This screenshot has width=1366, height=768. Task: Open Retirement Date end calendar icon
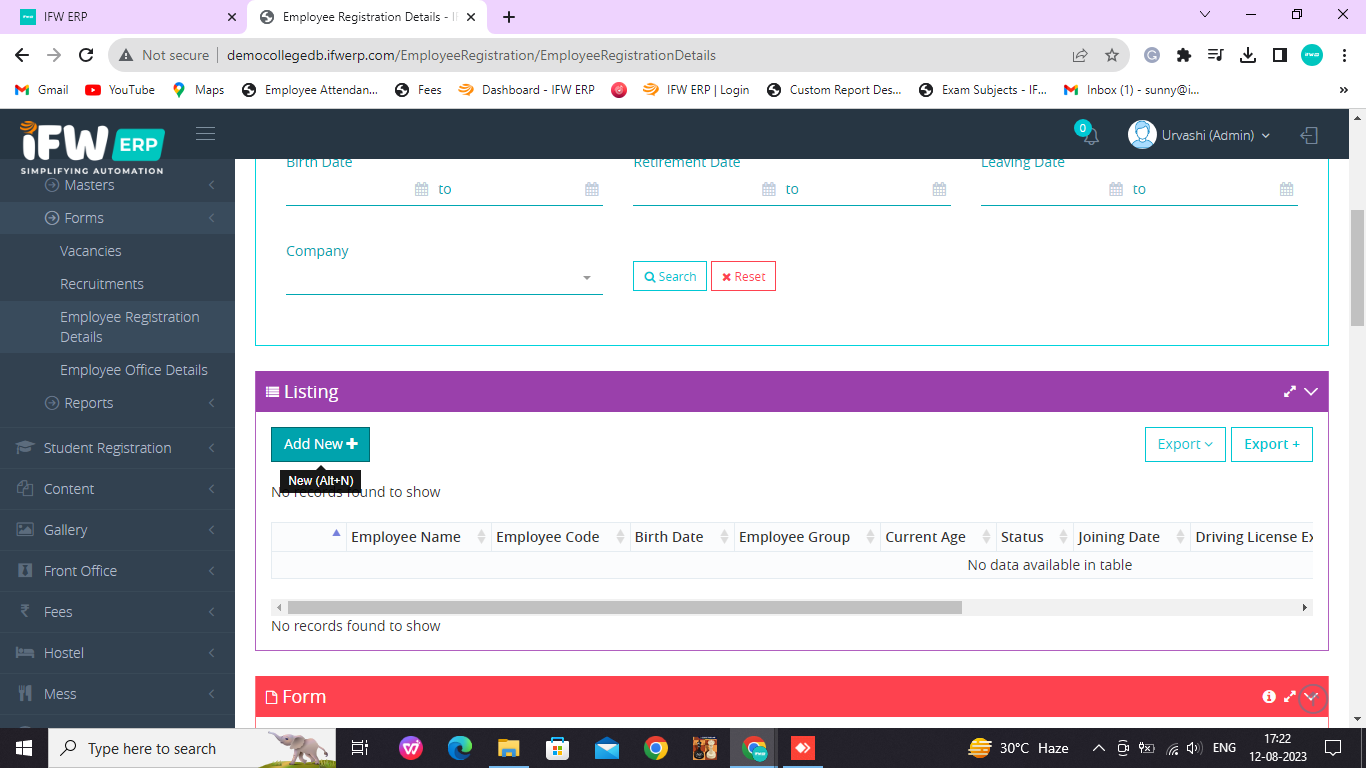point(939,189)
